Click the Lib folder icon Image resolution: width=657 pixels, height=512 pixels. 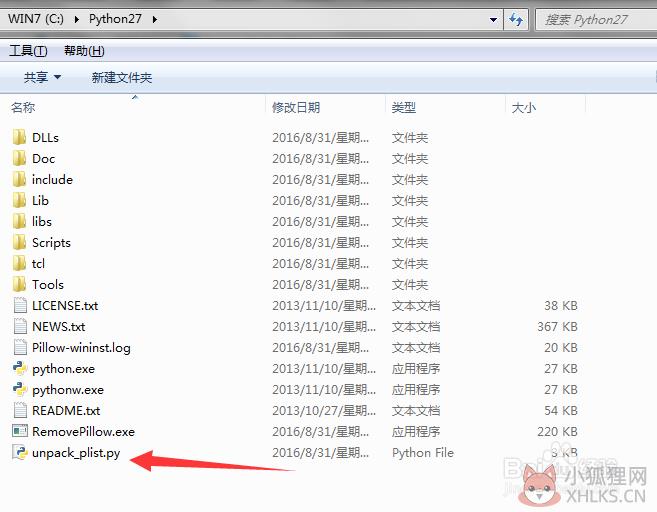tap(19, 200)
